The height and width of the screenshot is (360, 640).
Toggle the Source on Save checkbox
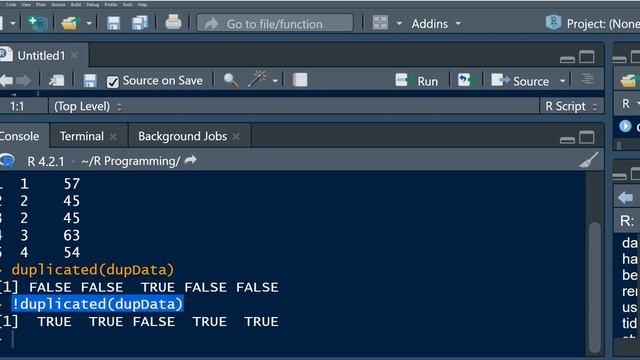113,82
